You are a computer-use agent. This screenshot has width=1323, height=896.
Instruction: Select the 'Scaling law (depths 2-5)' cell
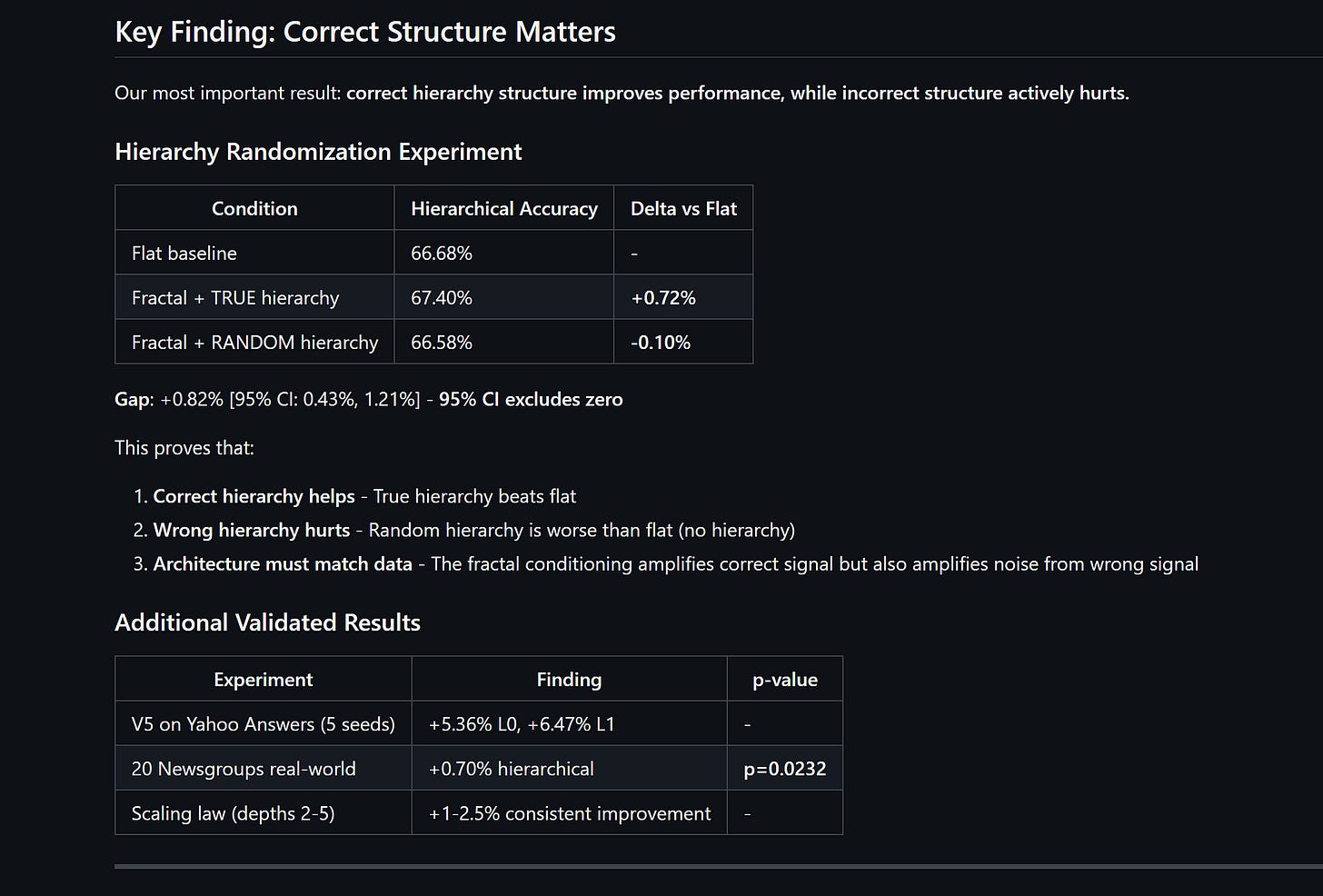pos(233,812)
